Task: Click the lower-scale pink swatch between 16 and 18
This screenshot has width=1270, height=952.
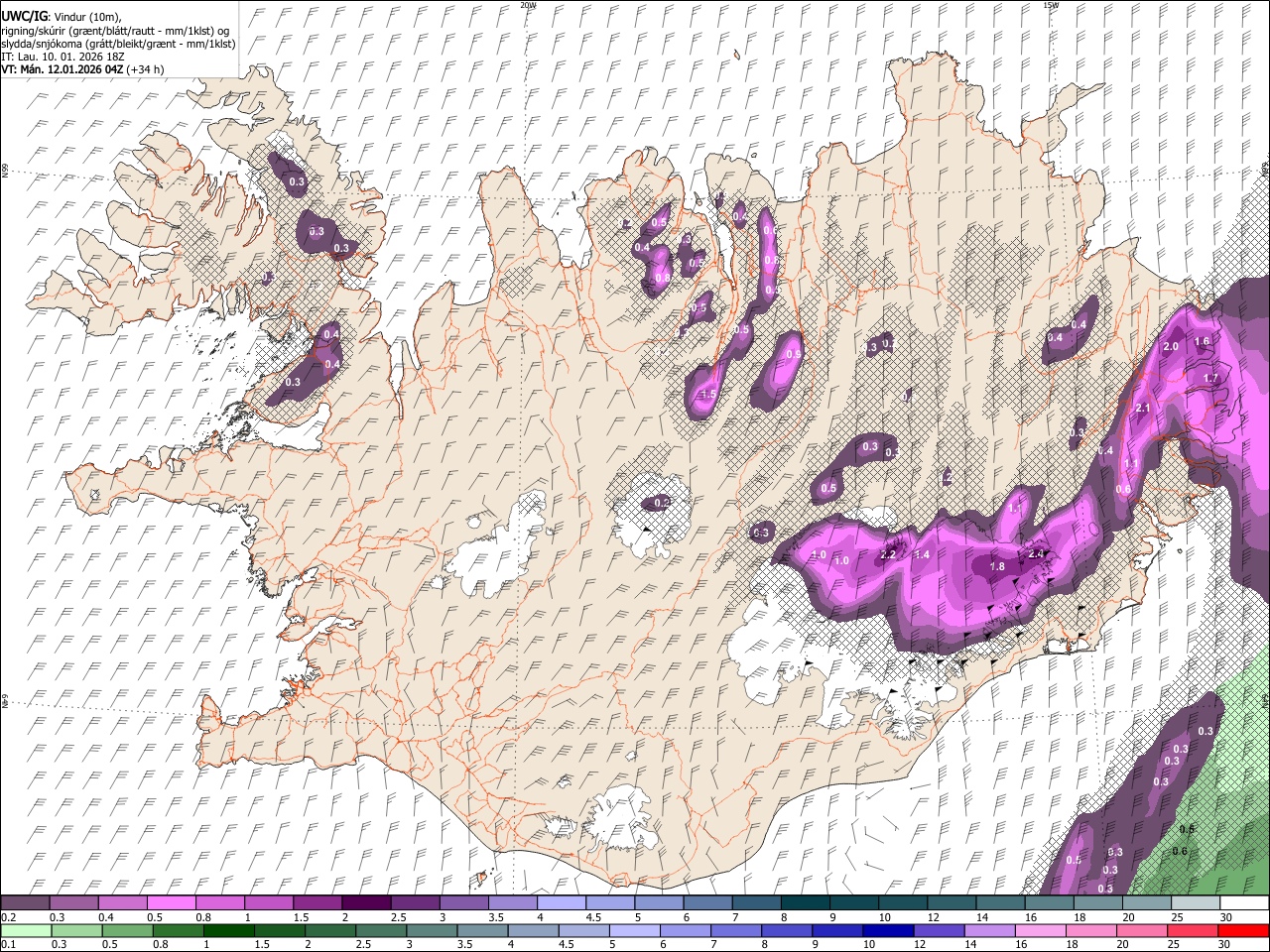Action: (1040, 930)
